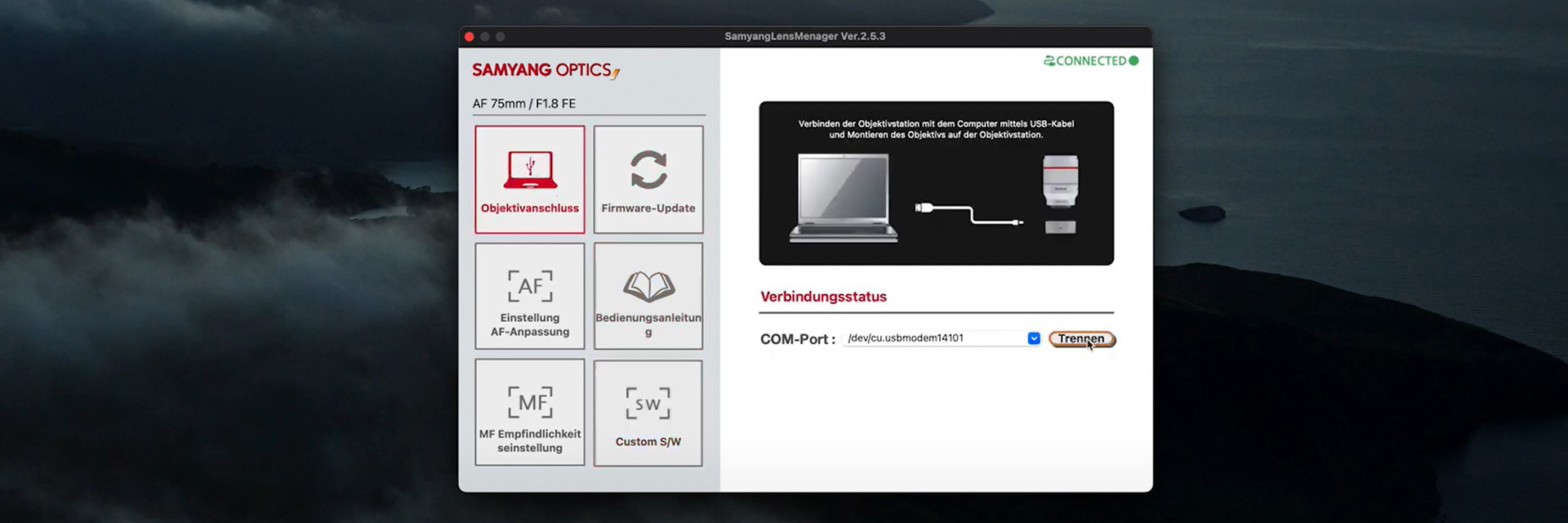Close the SamyangLensMenager window
Image resolution: width=1568 pixels, height=523 pixels.
[x=469, y=36]
